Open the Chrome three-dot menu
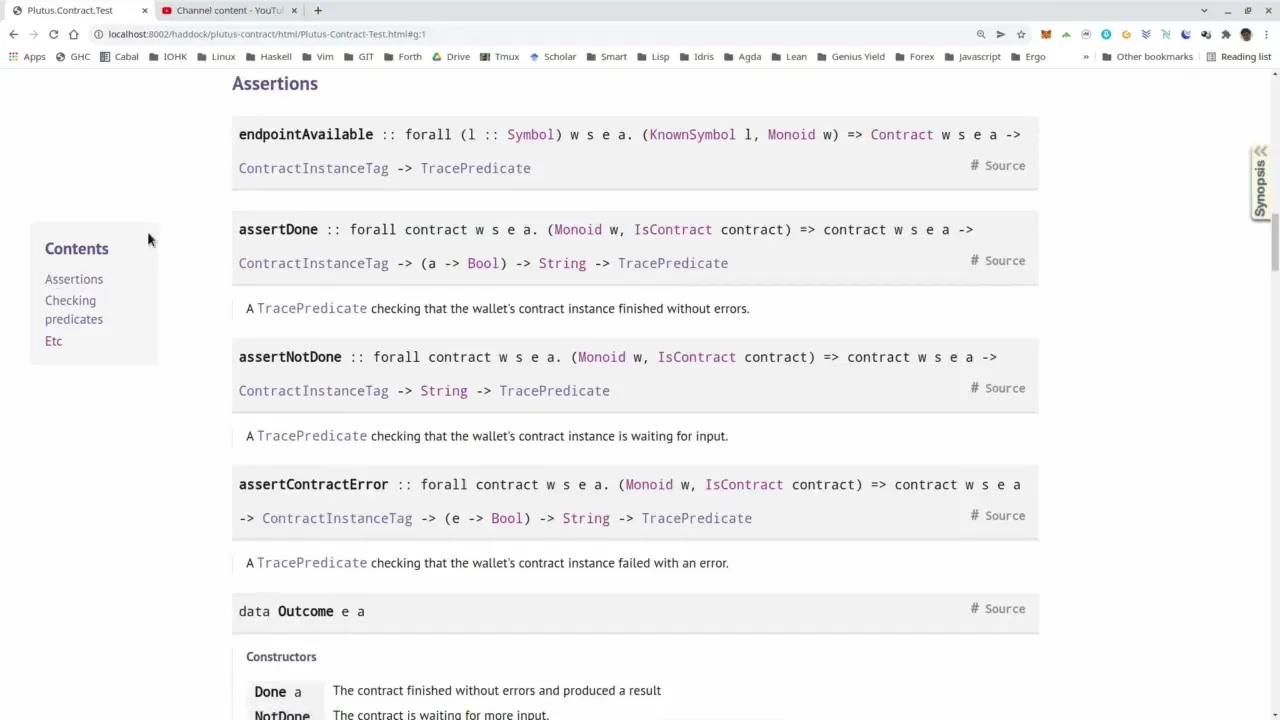The height and width of the screenshot is (720, 1280). [x=1266, y=33]
